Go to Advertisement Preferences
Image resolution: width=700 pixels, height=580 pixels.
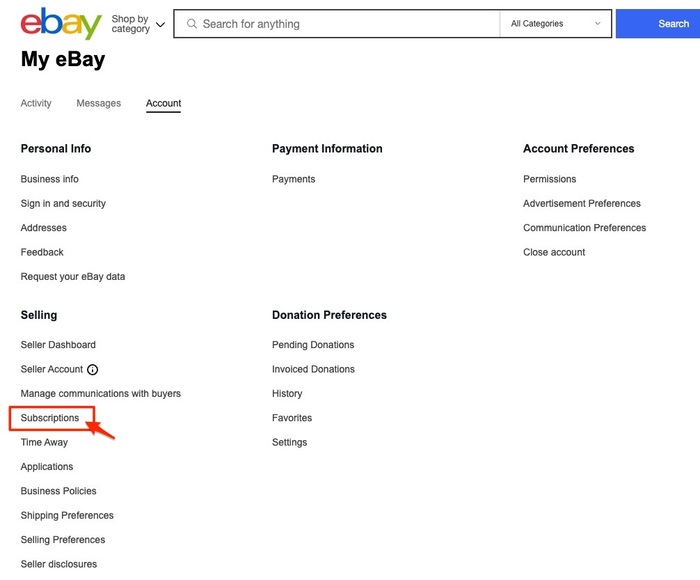[581, 203]
